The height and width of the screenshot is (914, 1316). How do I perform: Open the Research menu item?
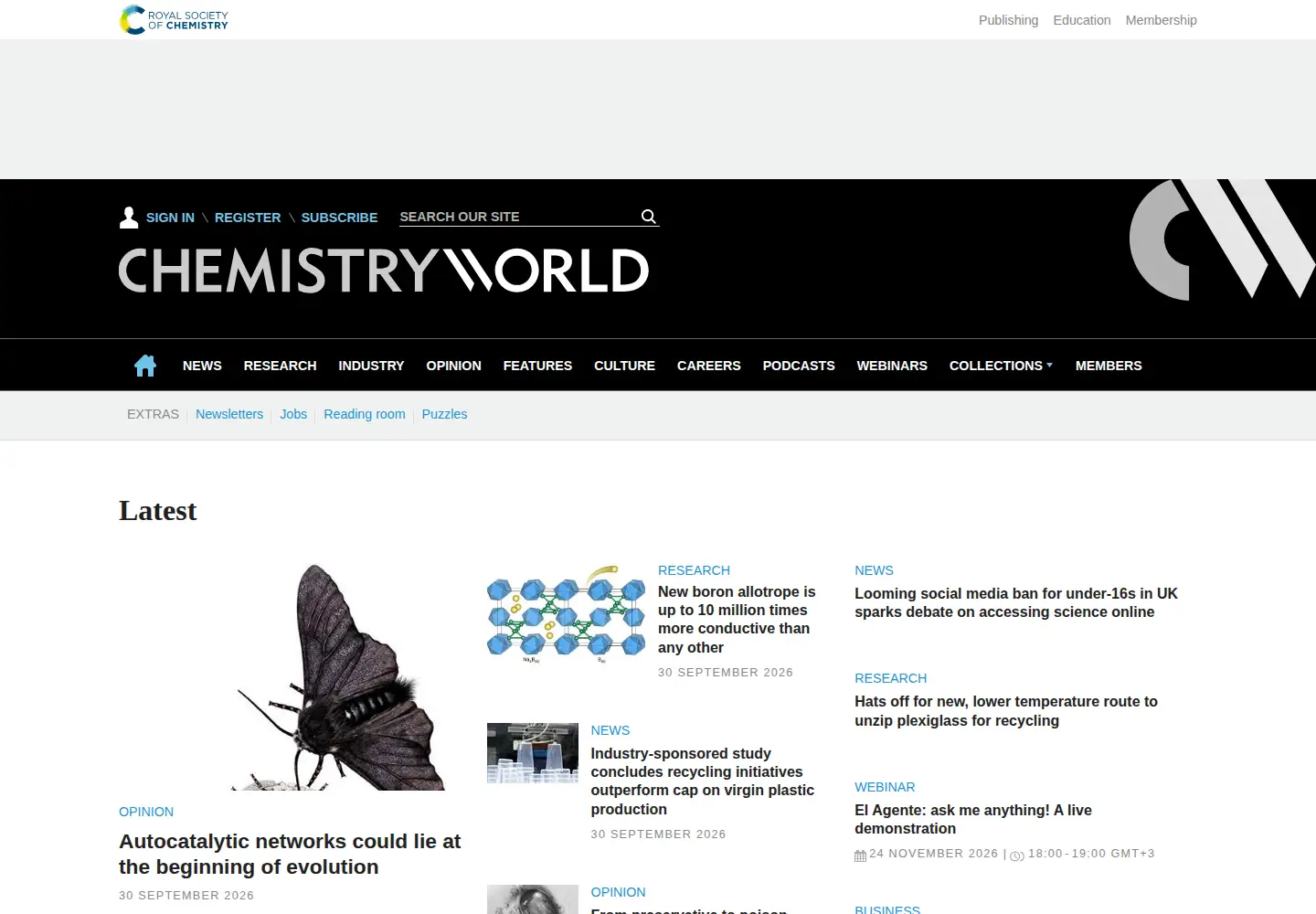(280, 366)
